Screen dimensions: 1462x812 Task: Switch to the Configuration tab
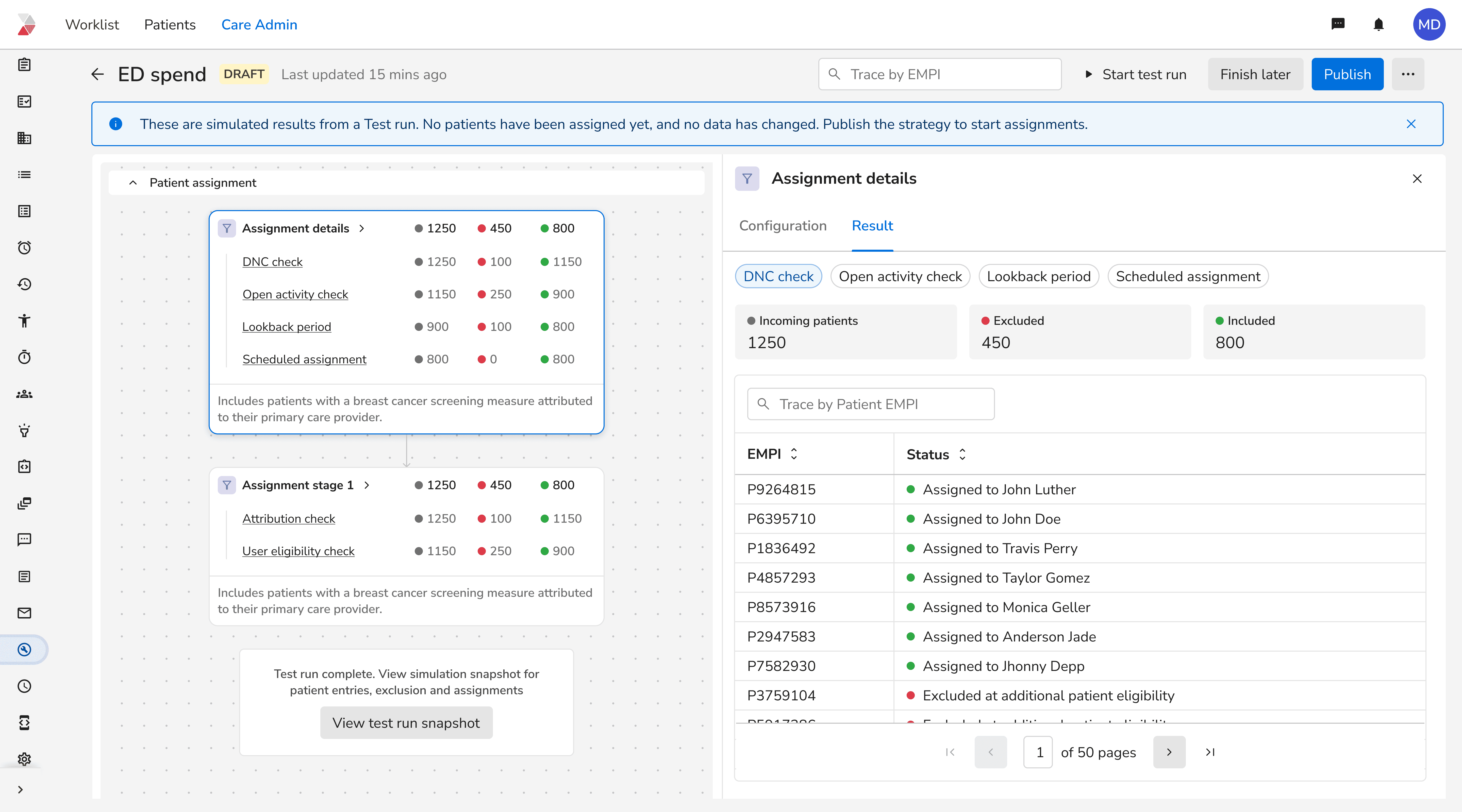click(x=783, y=226)
